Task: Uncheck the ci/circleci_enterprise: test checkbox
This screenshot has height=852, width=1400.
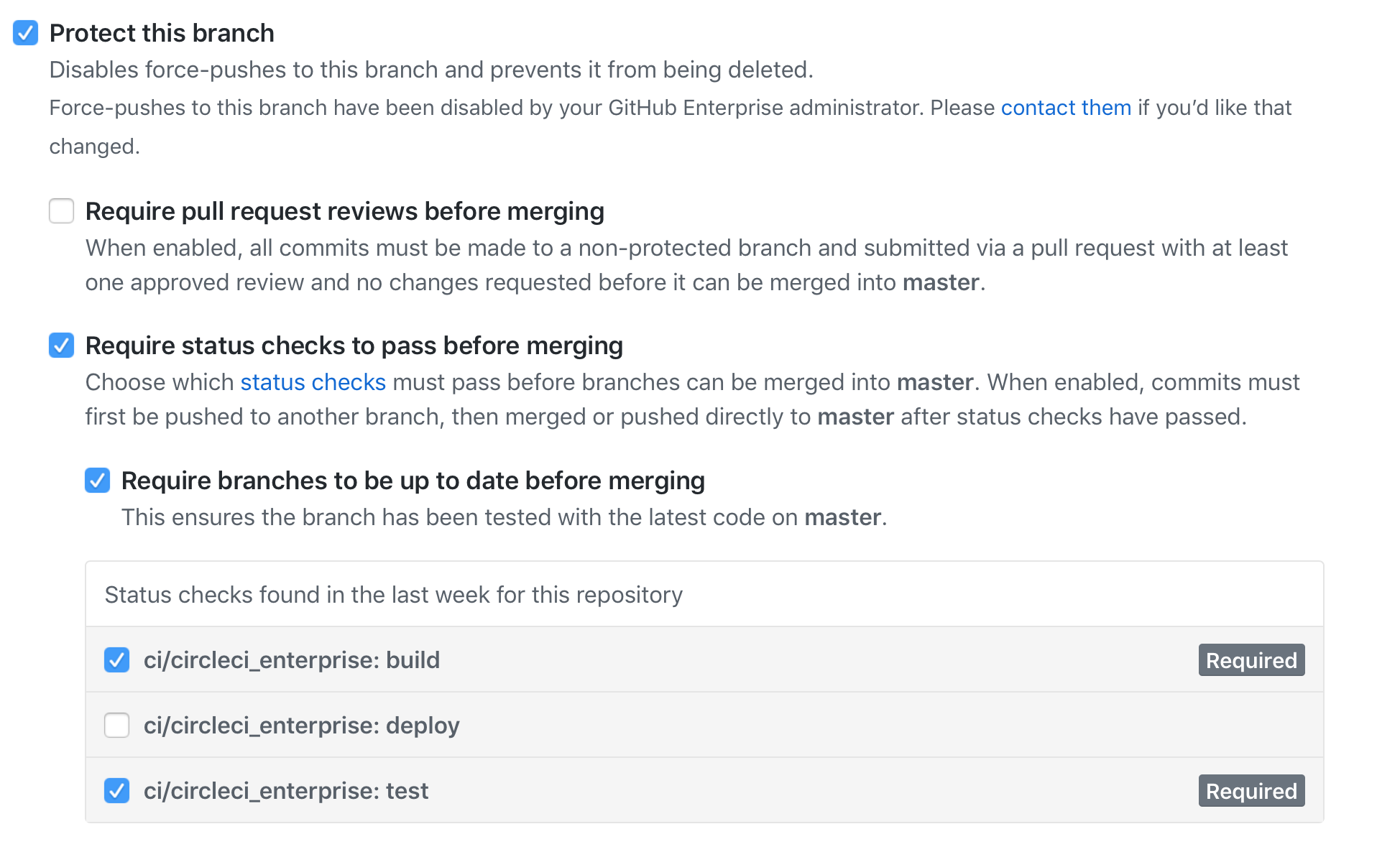Action: pos(117,791)
